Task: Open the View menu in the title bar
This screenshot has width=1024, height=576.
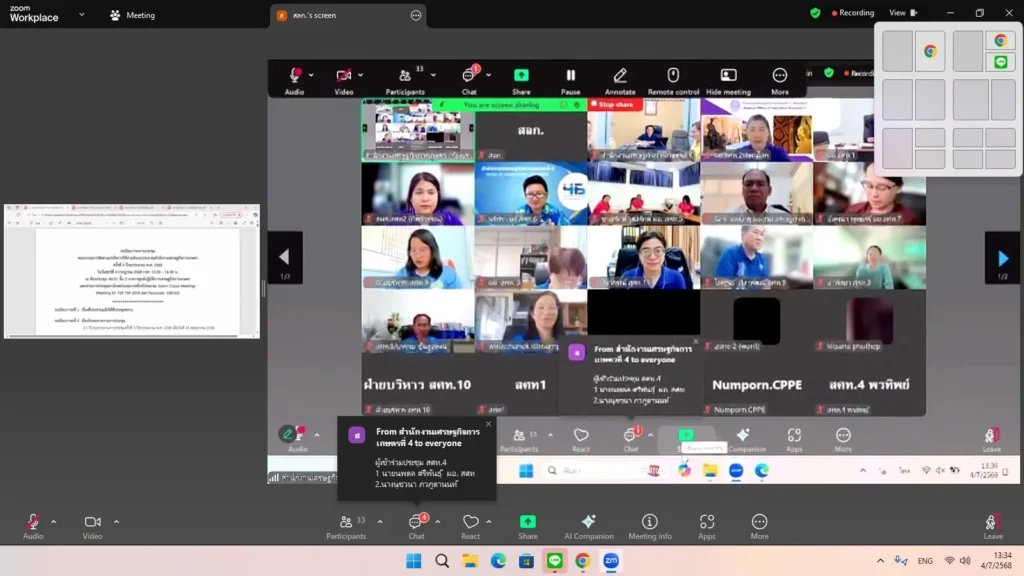Action: click(x=903, y=13)
